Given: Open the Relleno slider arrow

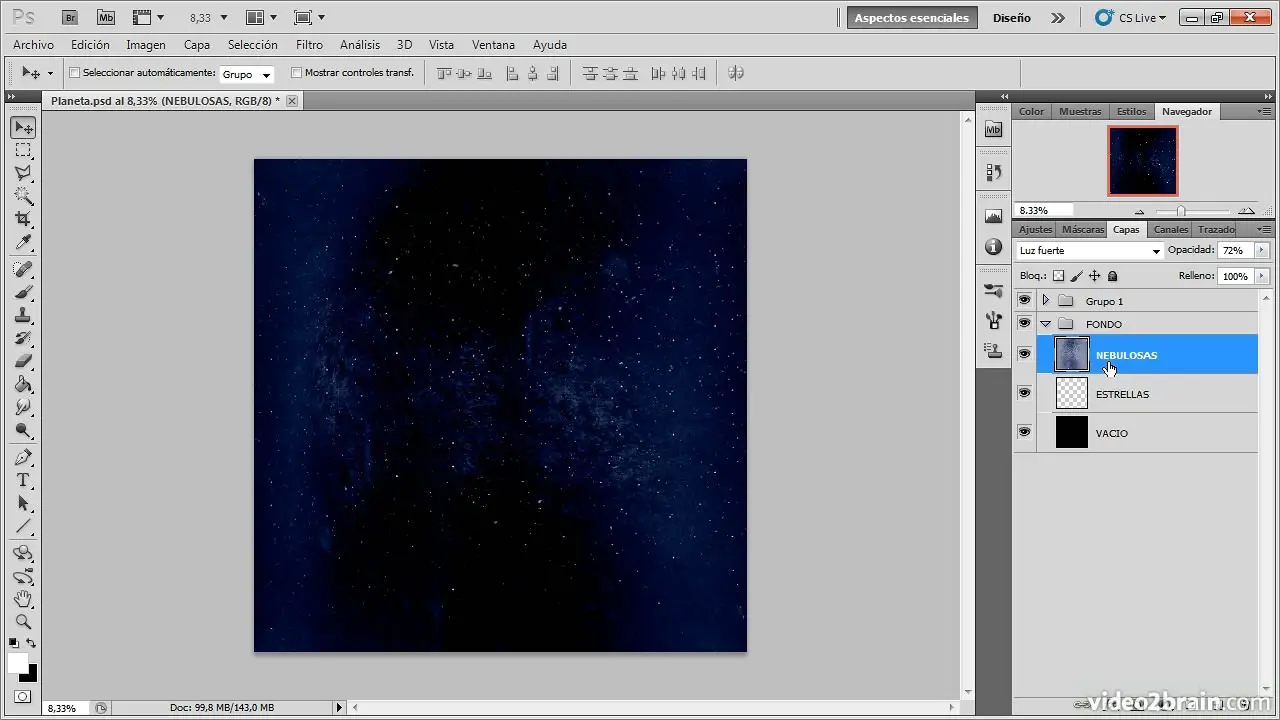Looking at the screenshot, I should (1262, 276).
